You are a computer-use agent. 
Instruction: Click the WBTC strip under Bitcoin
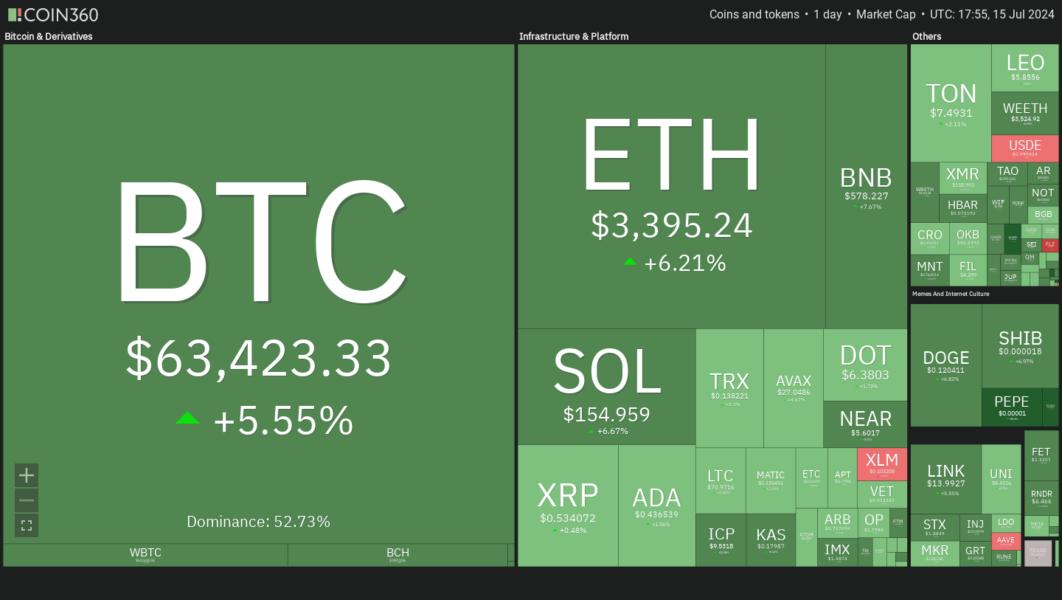pyautogui.click(x=146, y=555)
